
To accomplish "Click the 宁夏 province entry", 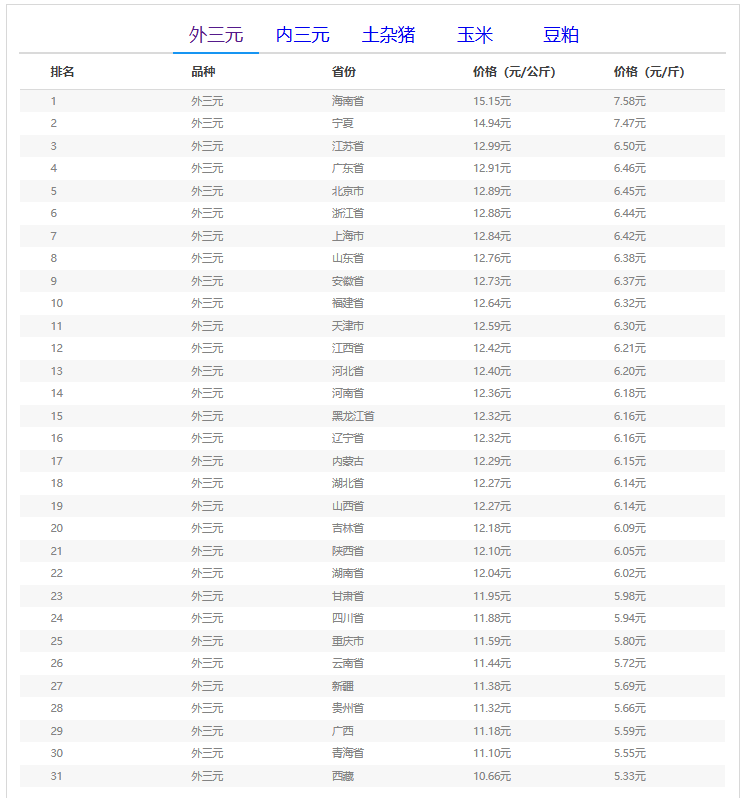I will coord(343,123).
